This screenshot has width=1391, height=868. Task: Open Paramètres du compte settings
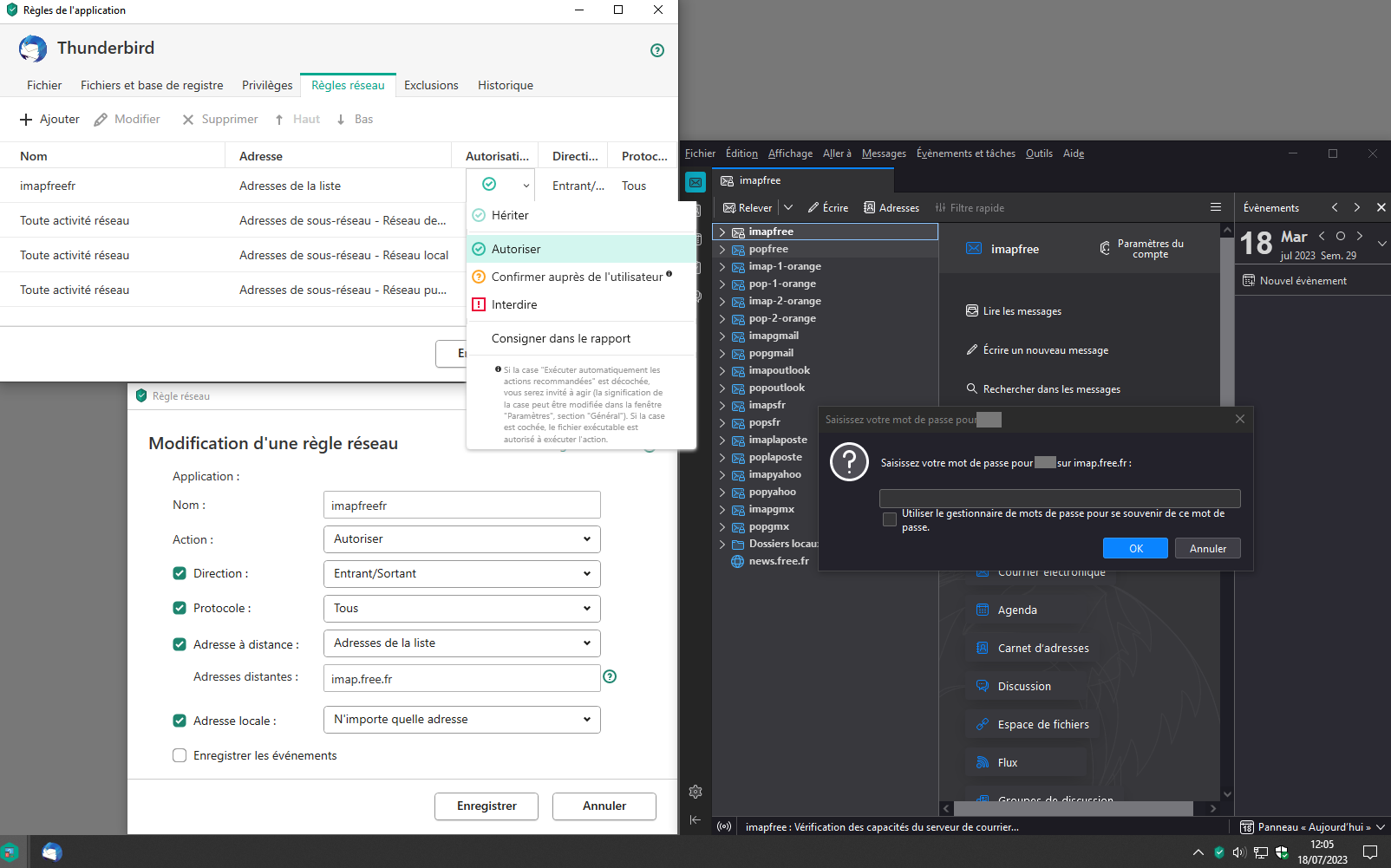pos(1142,249)
